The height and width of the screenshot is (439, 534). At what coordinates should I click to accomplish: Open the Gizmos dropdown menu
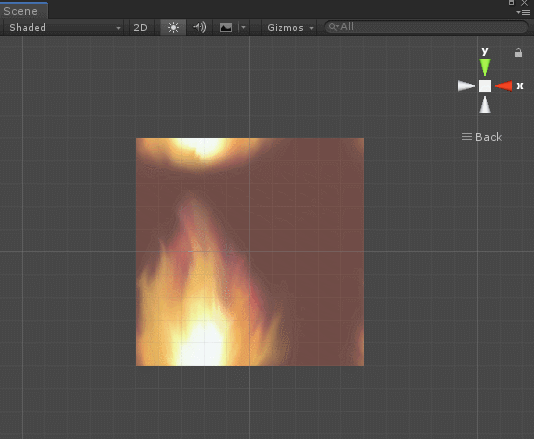(x=289, y=28)
